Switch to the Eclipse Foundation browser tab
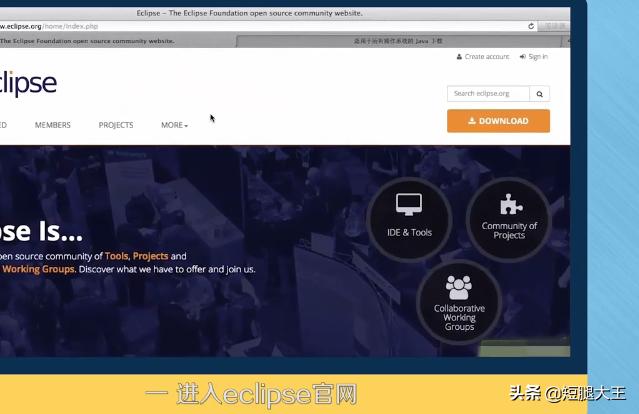This screenshot has height=414, width=639. click(x=116, y=41)
